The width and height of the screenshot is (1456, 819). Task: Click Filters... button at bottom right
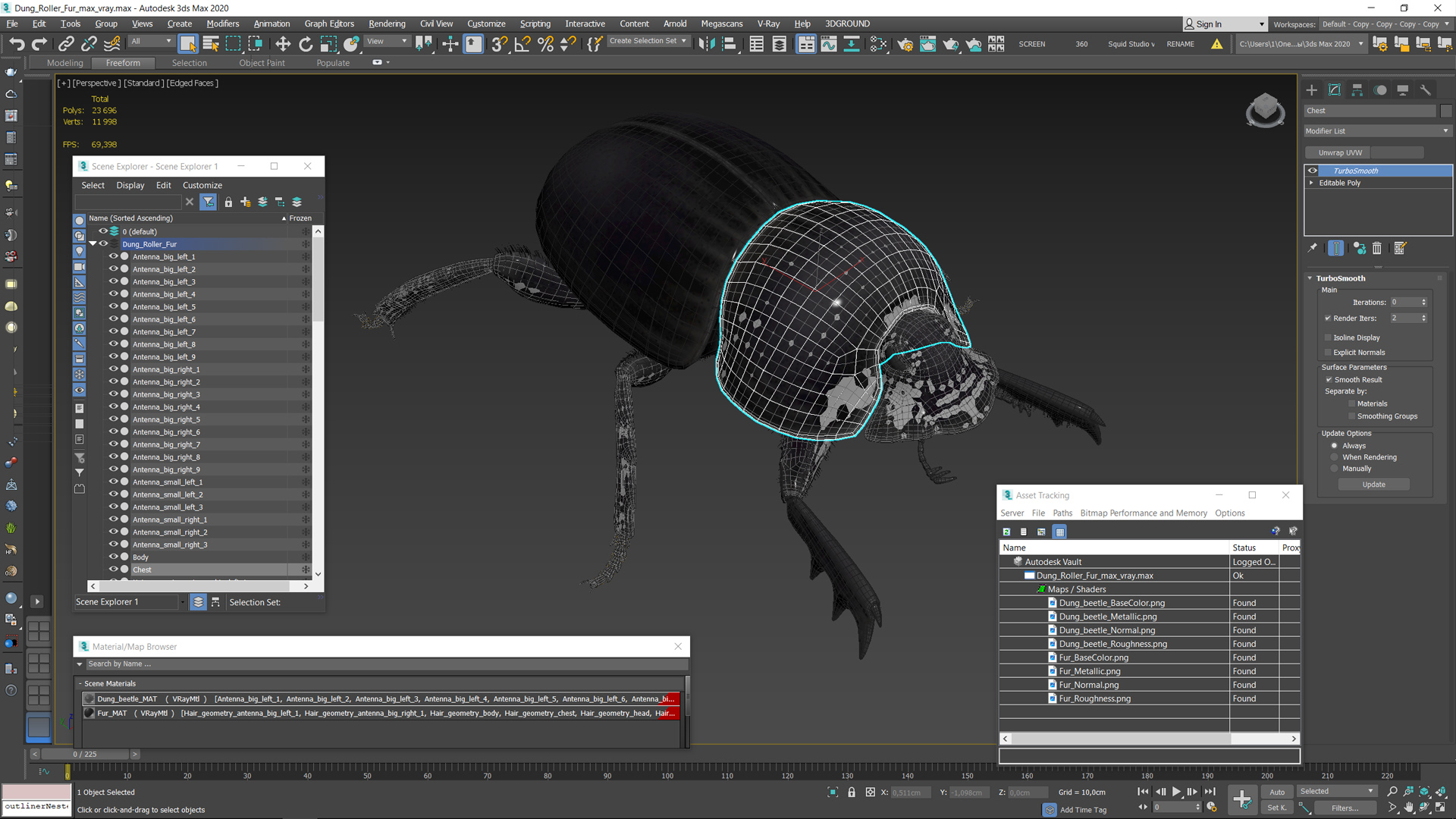tap(1345, 808)
